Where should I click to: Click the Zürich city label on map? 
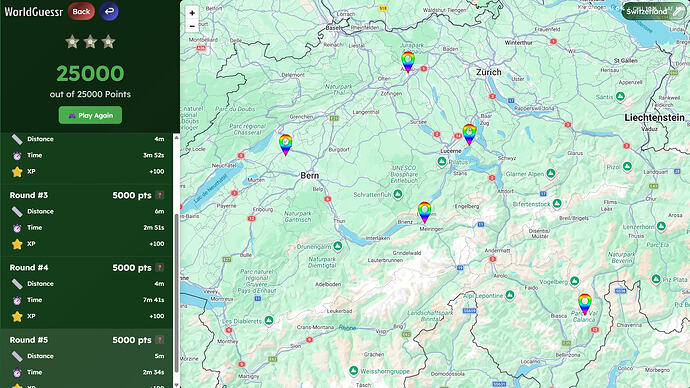[488, 72]
